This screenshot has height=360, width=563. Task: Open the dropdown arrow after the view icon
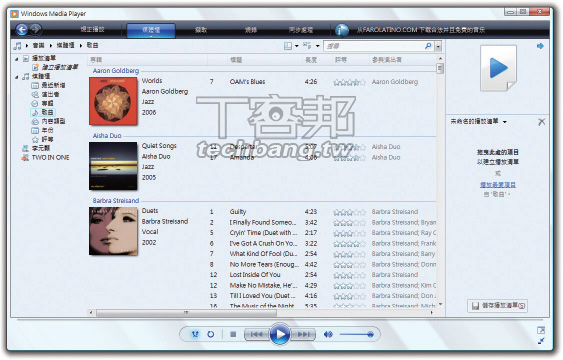pos(317,46)
